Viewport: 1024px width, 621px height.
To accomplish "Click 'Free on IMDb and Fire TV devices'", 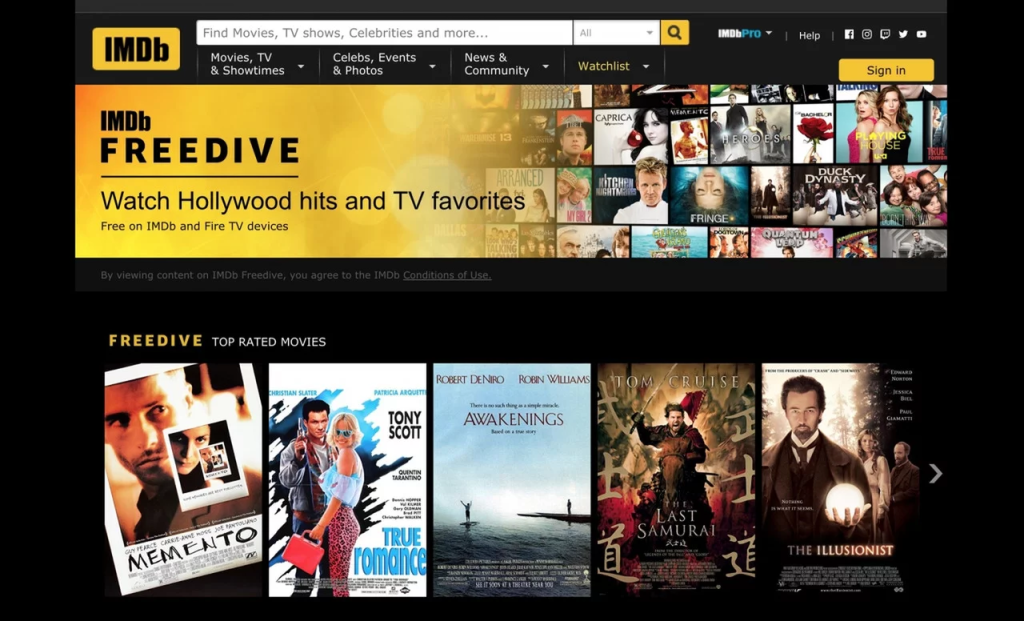I will pyautogui.click(x=194, y=226).
